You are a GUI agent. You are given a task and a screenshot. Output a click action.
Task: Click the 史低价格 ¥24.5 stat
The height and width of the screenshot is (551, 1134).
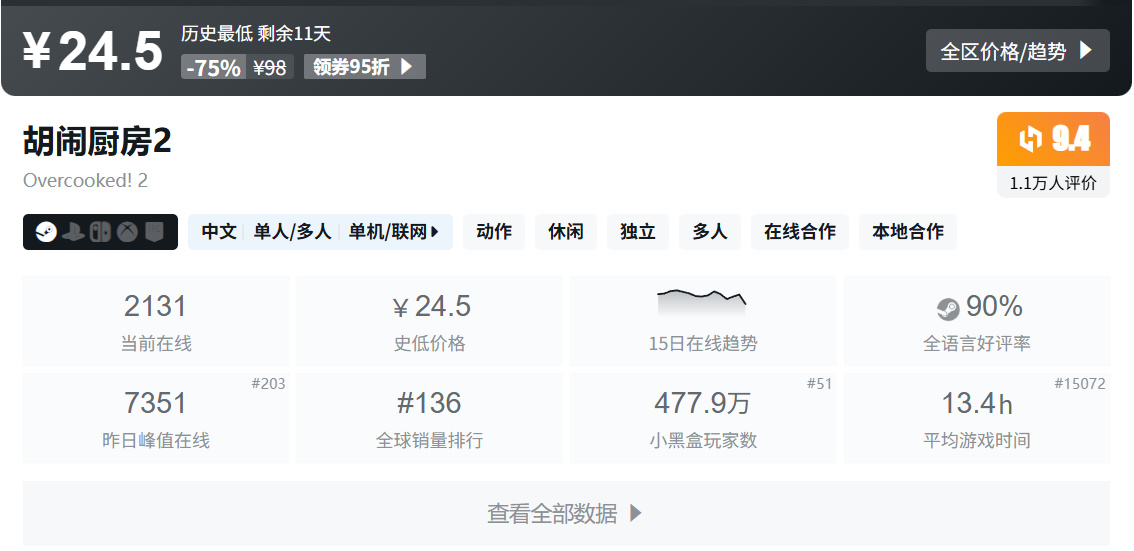pos(430,320)
